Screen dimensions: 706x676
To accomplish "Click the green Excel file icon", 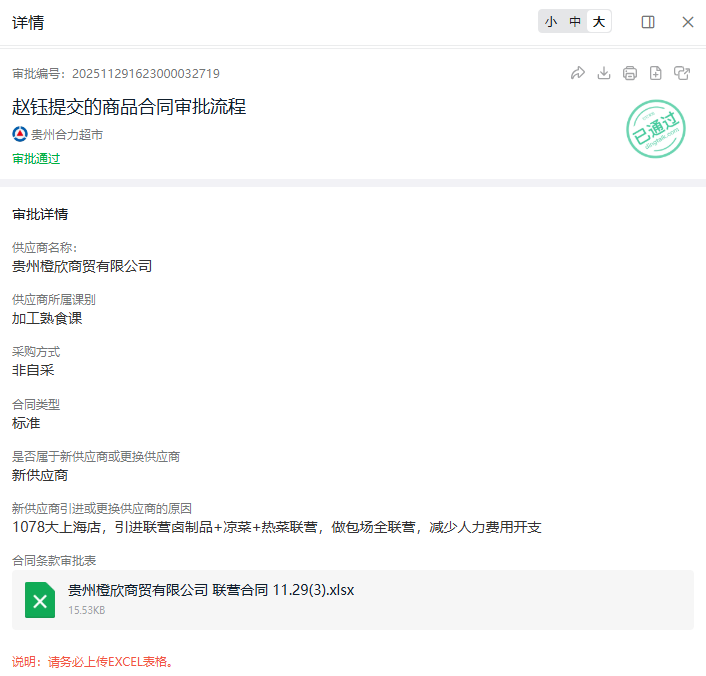I will pyautogui.click(x=40, y=600).
